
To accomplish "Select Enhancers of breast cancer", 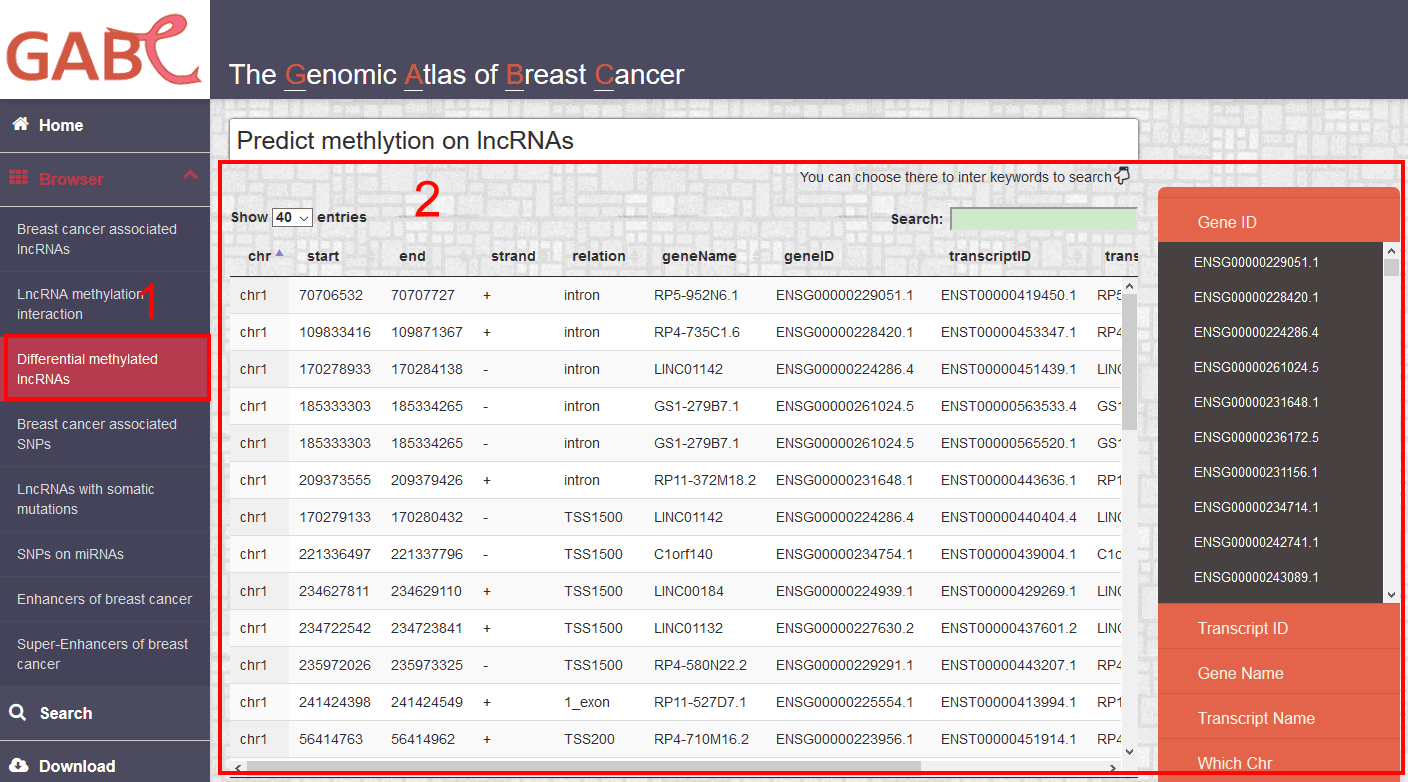I will coord(105,599).
